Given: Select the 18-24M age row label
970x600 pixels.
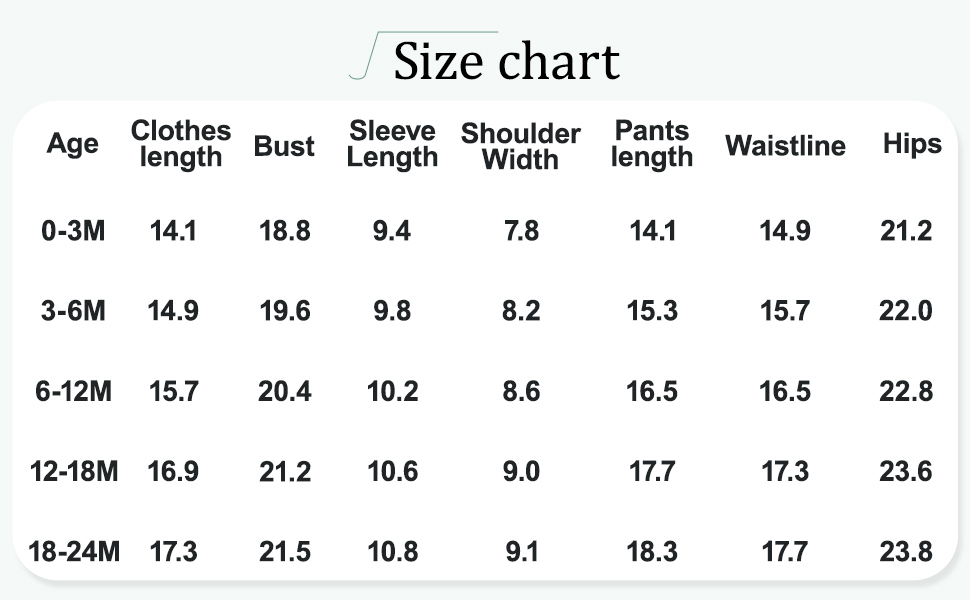Looking at the screenshot, I should (73, 551).
